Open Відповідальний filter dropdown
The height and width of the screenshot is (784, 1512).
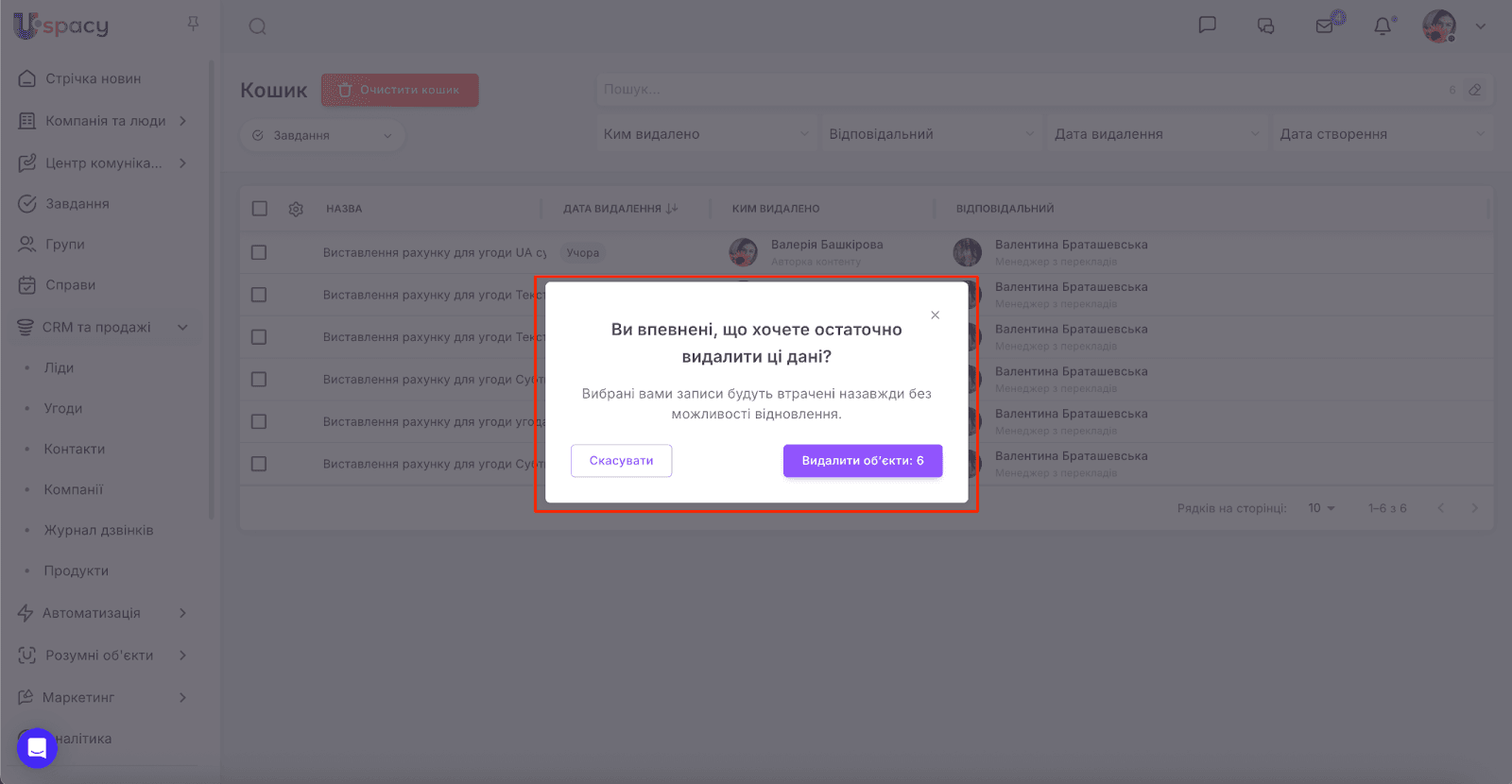[932, 134]
